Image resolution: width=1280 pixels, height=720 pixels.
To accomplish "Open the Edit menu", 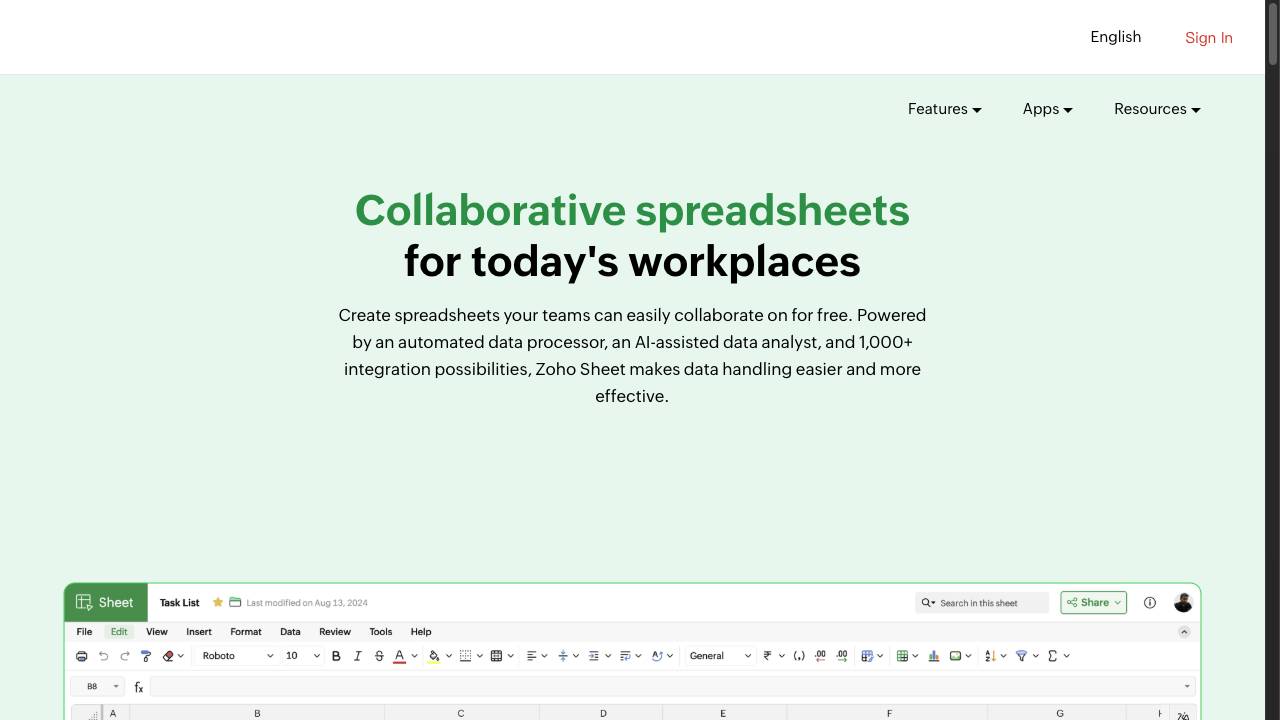I will [119, 632].
